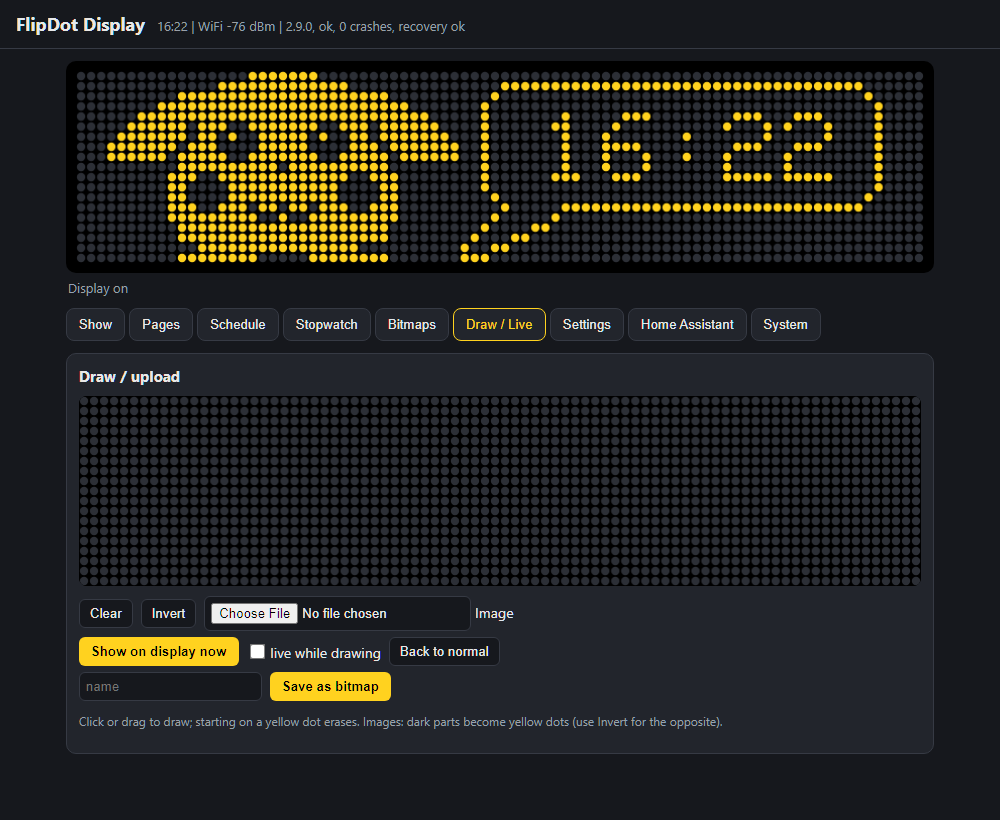The width and height of the screenshot is (1000, 820).
Task: Click Back to normal button
Action: tap(445, 652)
